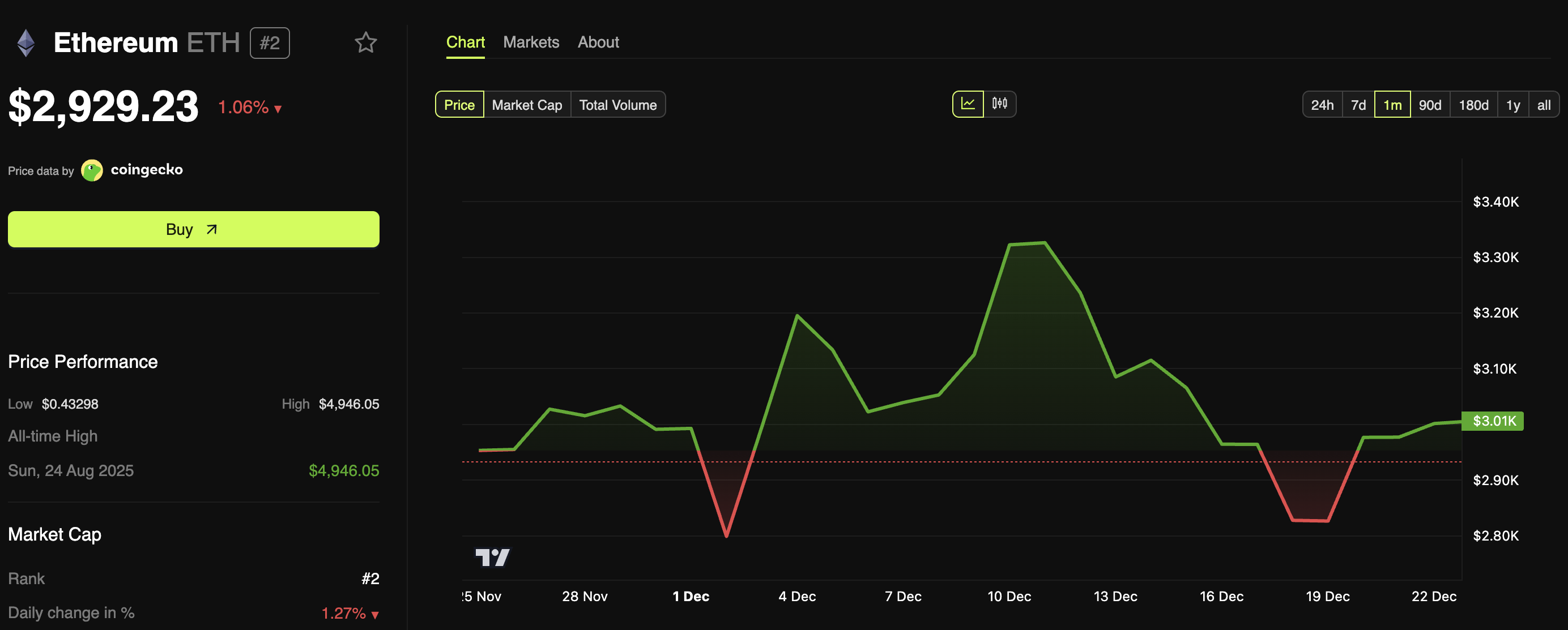Click the chart peak near 10 Dec
This screenshot has width=1568, height=630.
click(1028, 243)
